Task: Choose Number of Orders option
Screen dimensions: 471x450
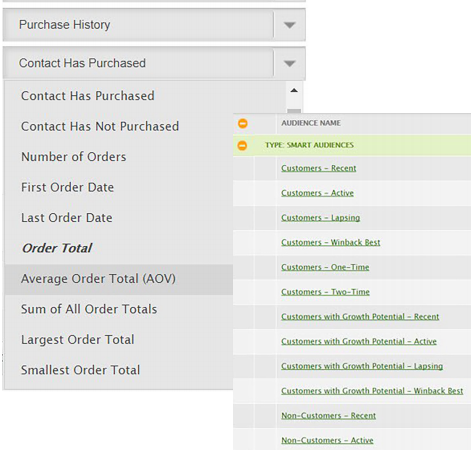Action: 74,157
